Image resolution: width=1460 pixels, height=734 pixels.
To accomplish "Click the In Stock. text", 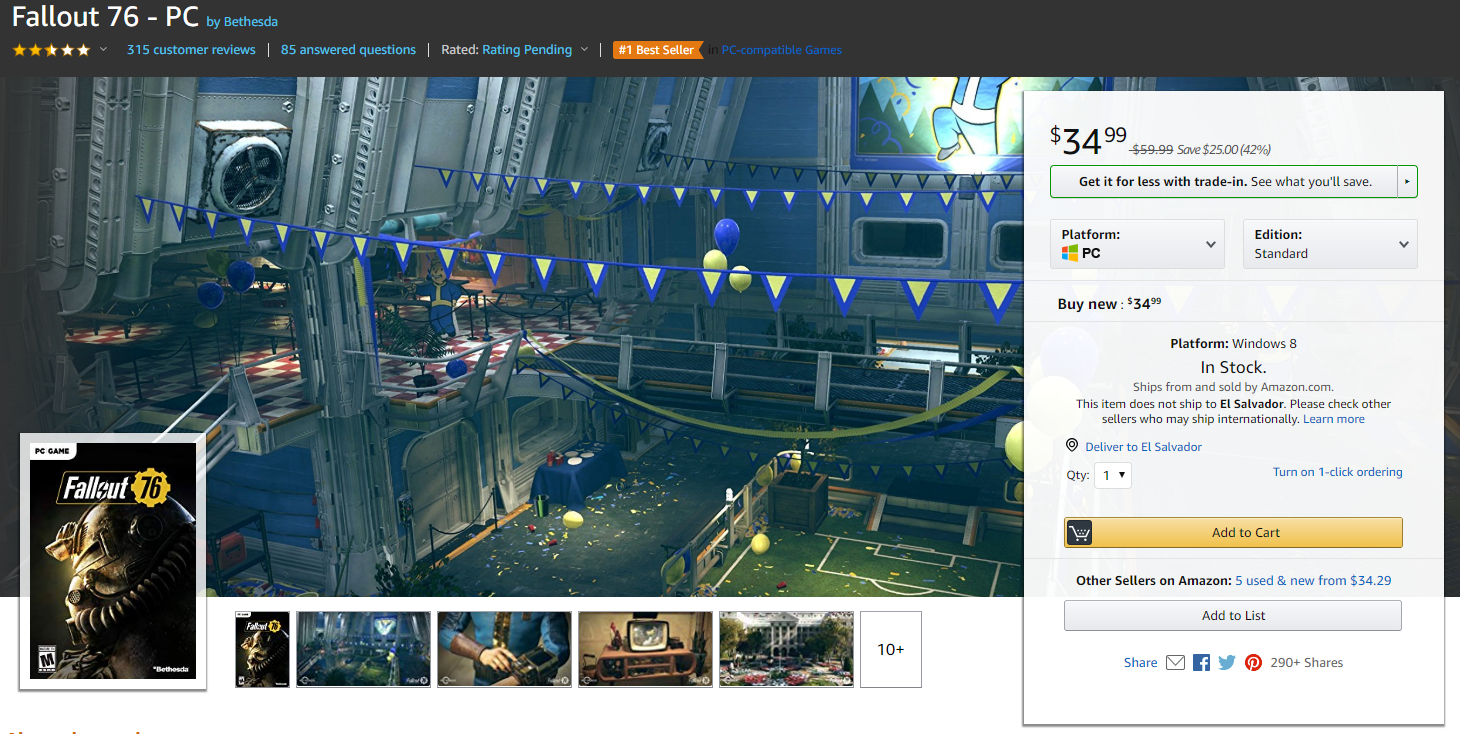I will 1233,367.
